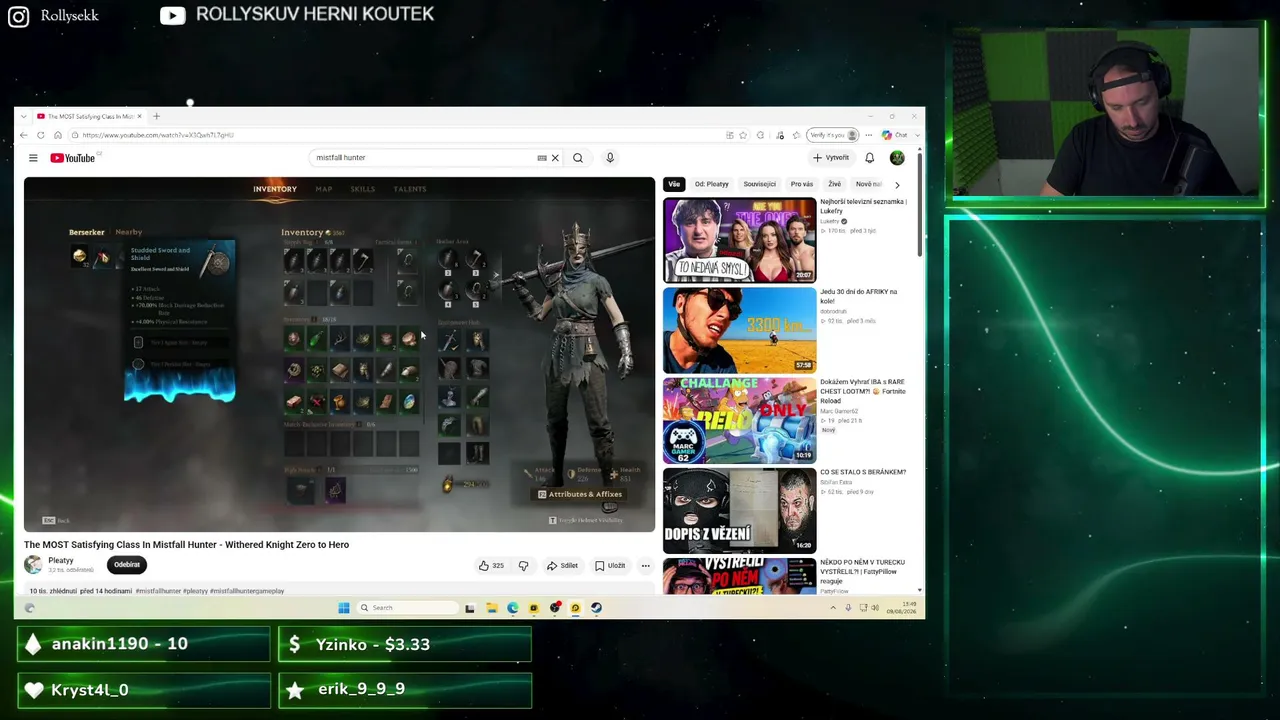Dislike the video with thumbs-down

[x=523, y=566]
